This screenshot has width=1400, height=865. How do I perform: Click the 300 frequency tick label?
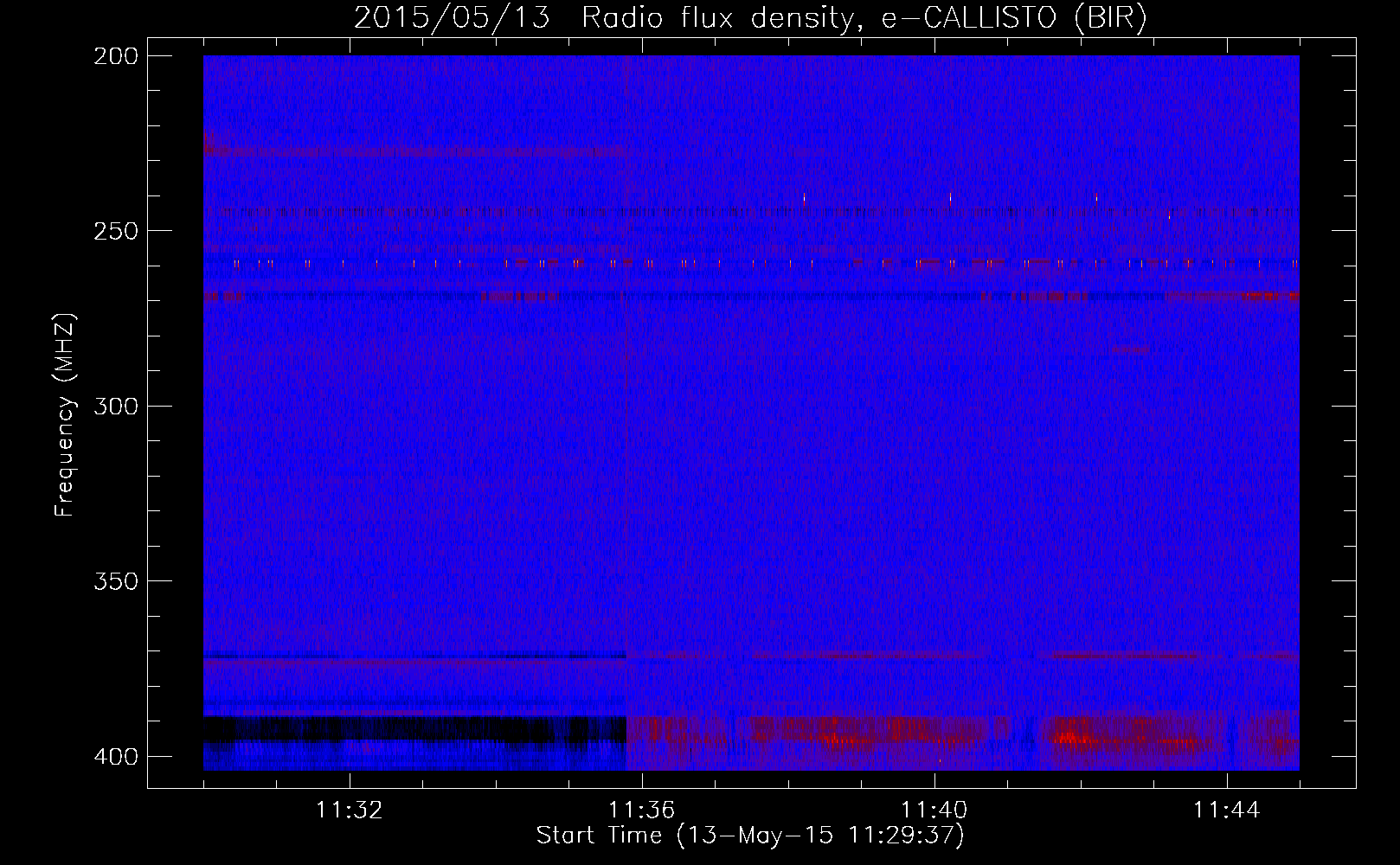coord(115,406)
